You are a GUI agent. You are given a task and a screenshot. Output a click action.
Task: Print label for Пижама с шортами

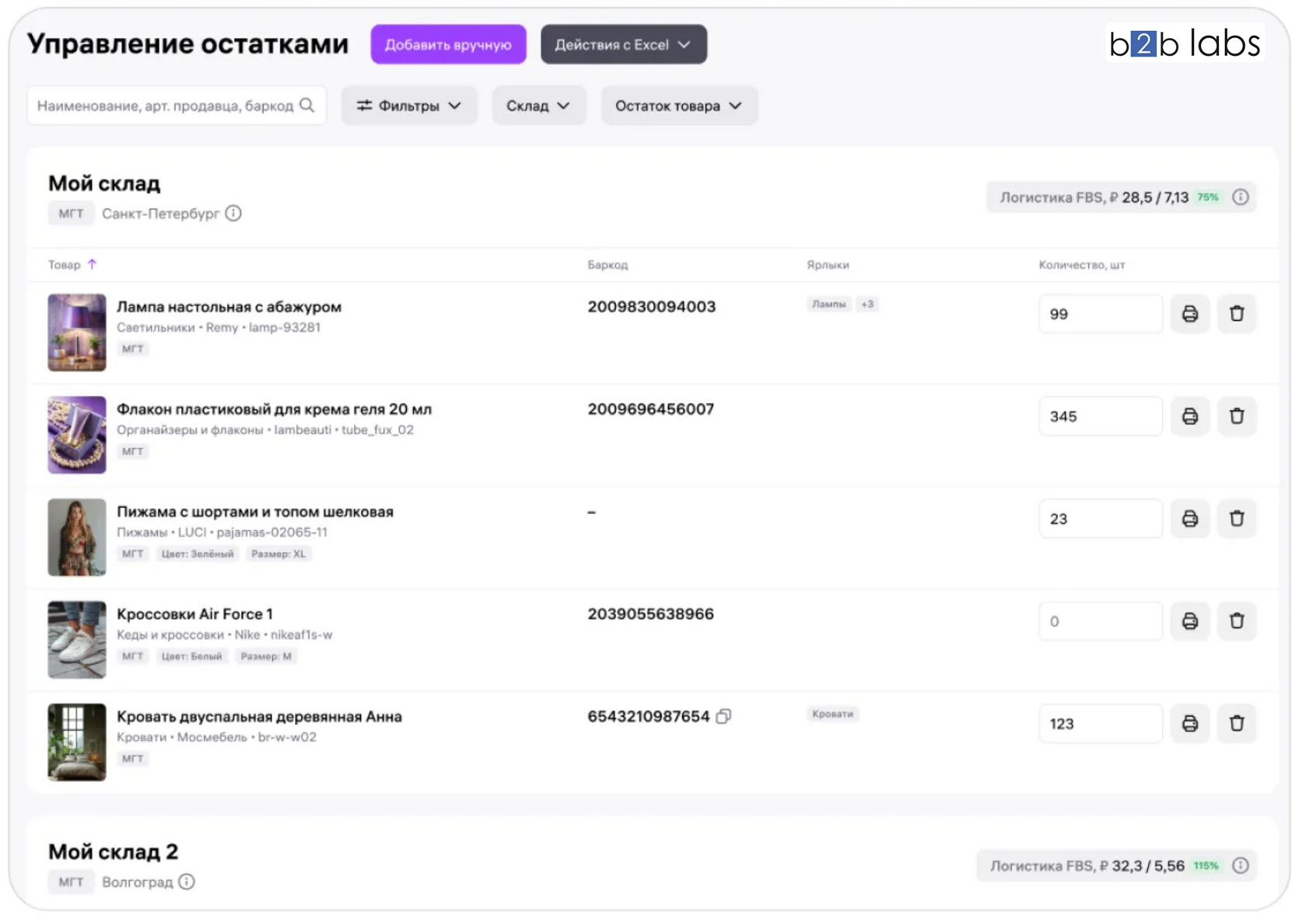[x=1189, y=519]
